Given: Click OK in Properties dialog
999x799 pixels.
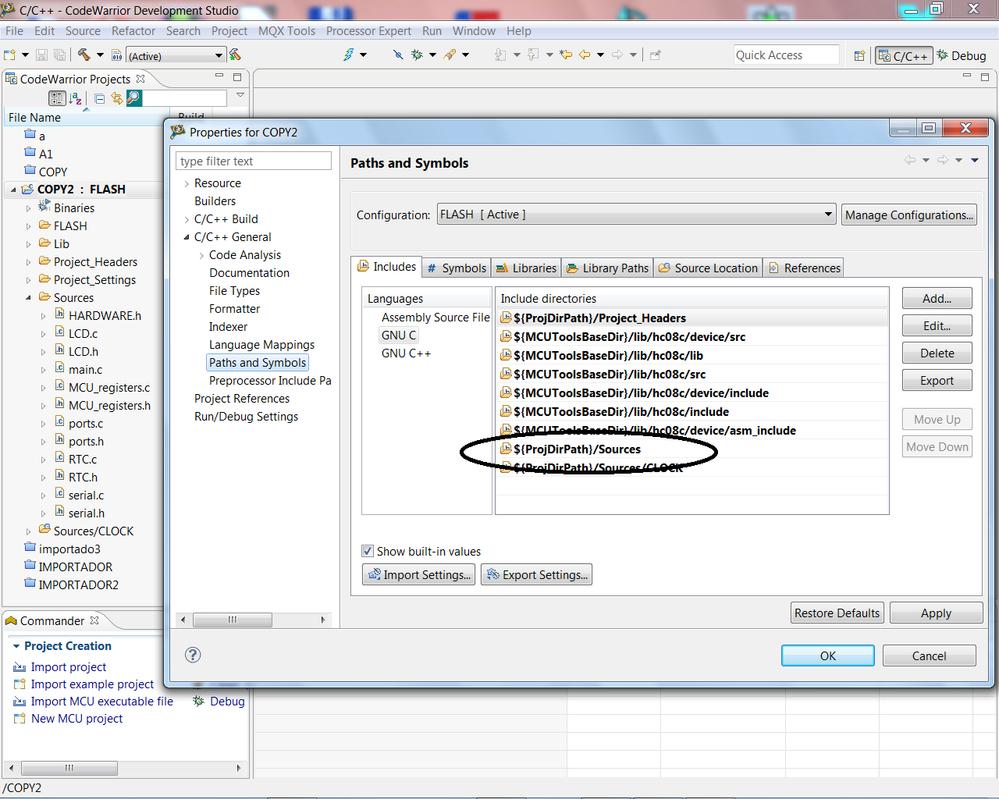Looking at the screenshot, I should pyautogui.click(x=828, y=656).
